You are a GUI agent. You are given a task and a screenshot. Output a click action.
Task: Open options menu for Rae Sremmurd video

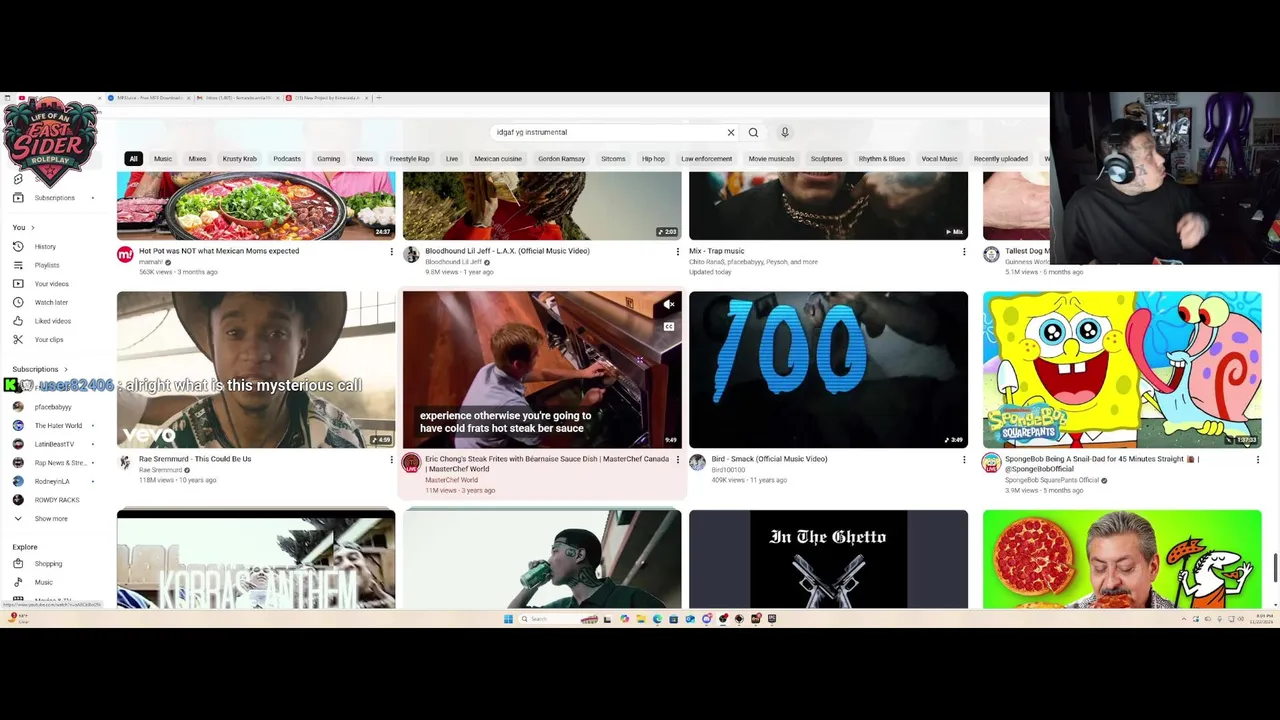(391, 460)
